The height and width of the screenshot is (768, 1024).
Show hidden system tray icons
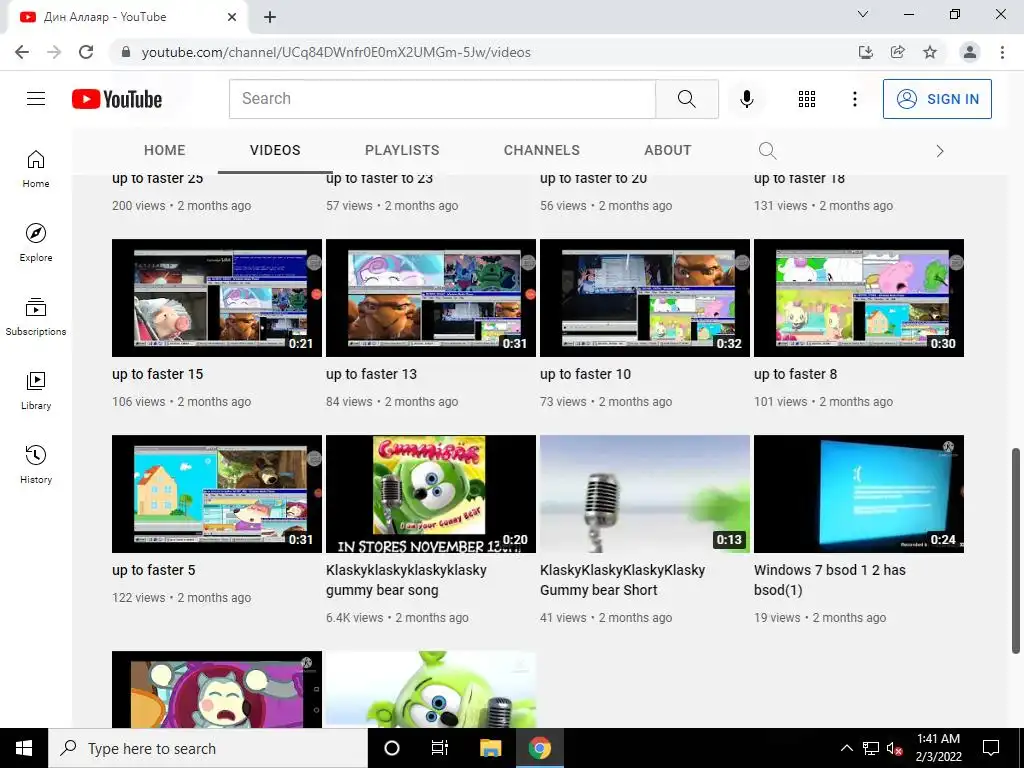click(x=846, y=748)
